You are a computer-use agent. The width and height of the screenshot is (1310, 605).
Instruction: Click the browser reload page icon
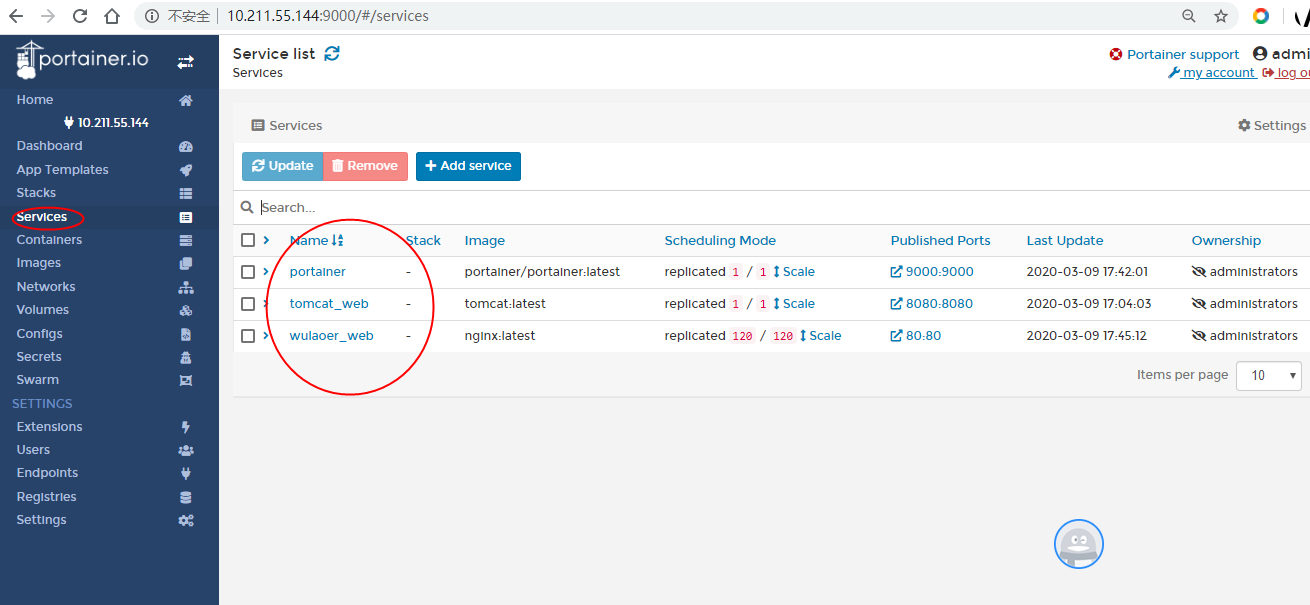(80, 16)
